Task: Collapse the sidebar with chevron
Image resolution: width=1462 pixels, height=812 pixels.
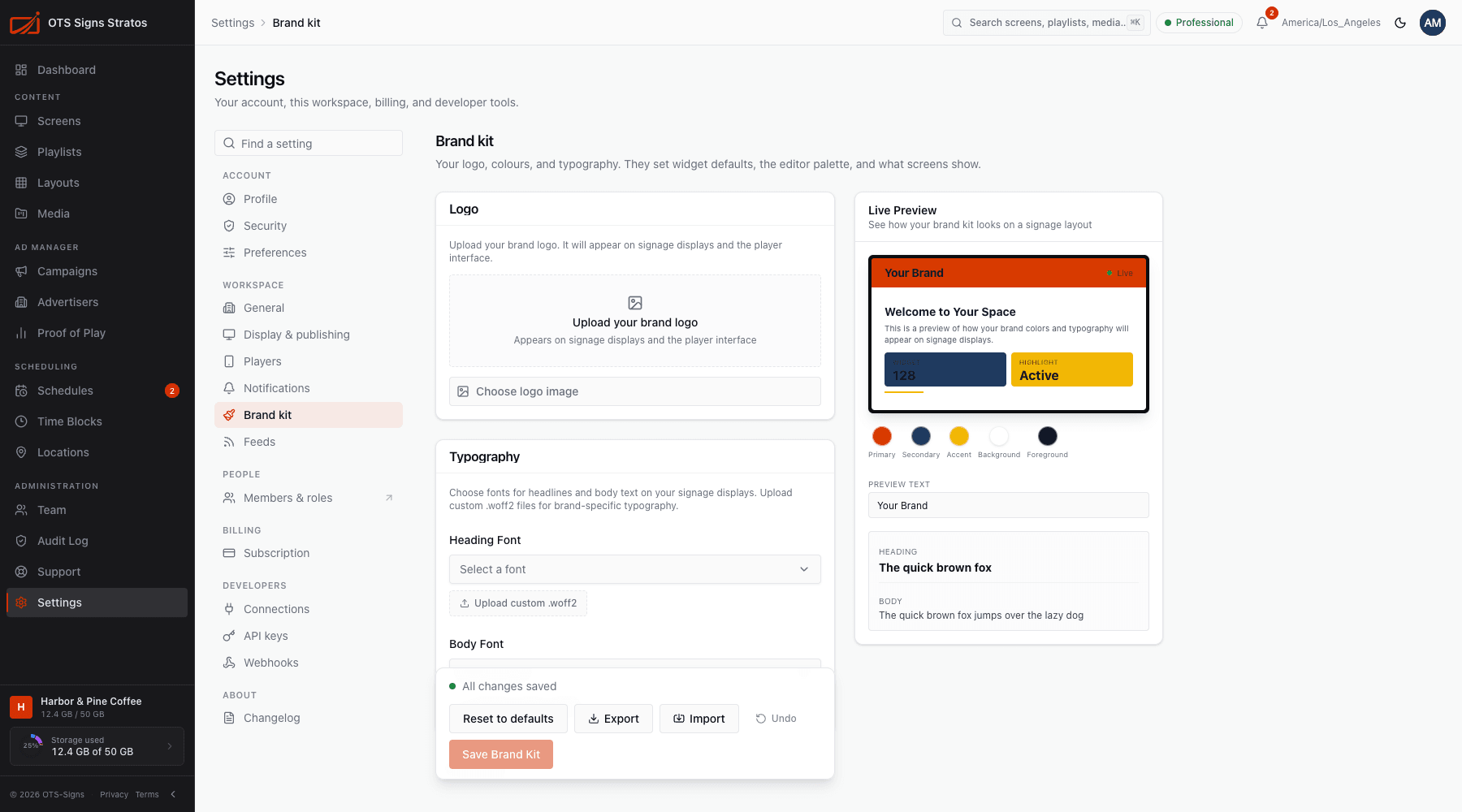Action: point(173,794)
